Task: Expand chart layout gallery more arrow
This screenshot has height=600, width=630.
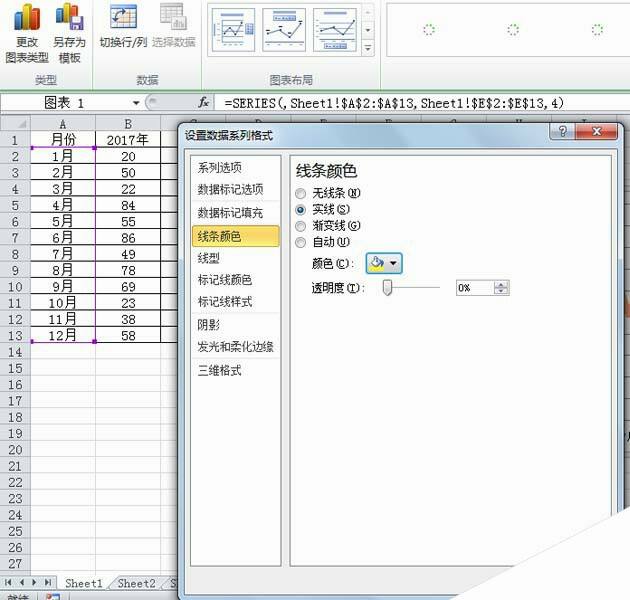Action: tap(368, 48)
